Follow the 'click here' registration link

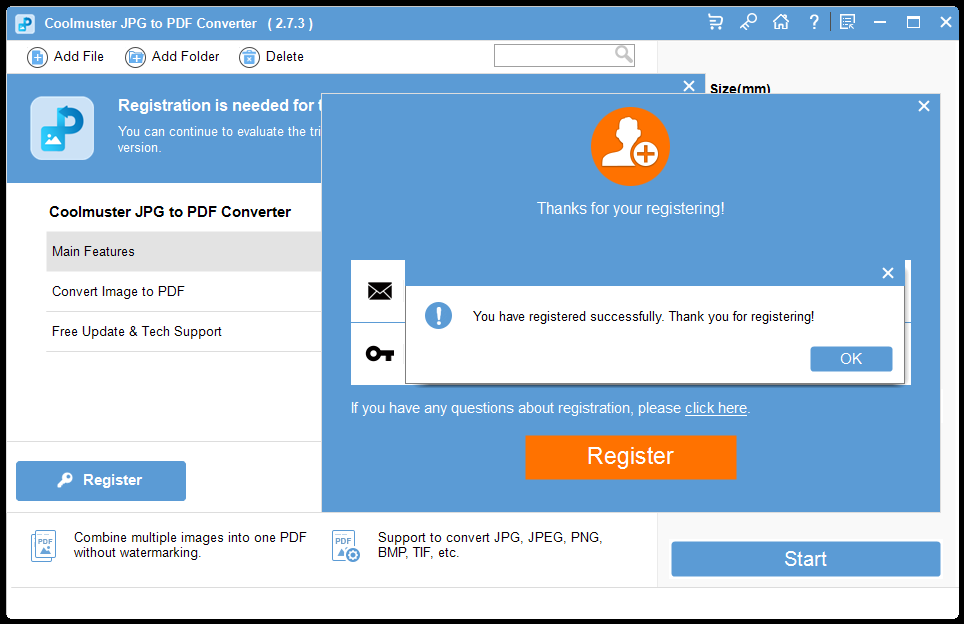pyautogui.click(x=715, y=408)
